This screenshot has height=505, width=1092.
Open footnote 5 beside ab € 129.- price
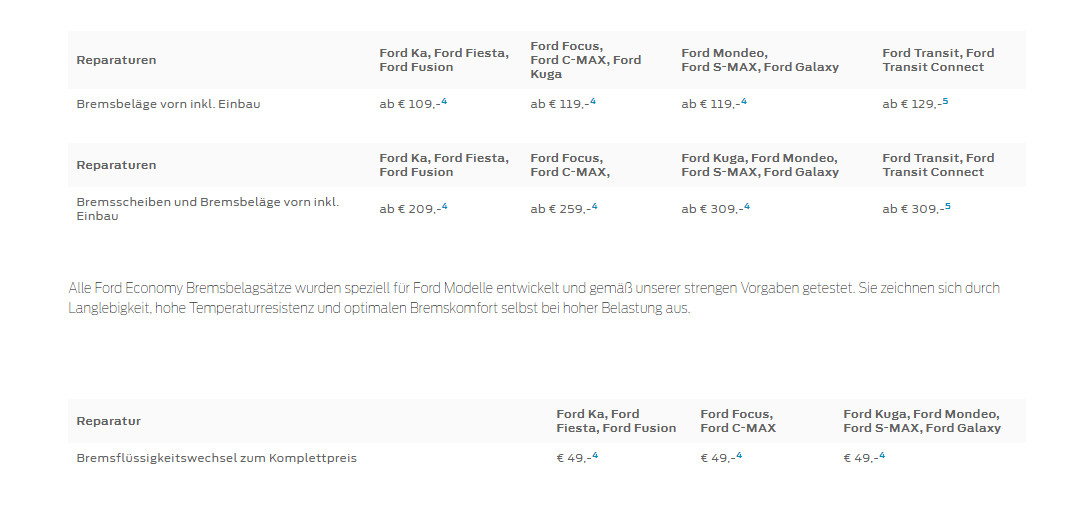pyautogui.click(x=945, y=102)
